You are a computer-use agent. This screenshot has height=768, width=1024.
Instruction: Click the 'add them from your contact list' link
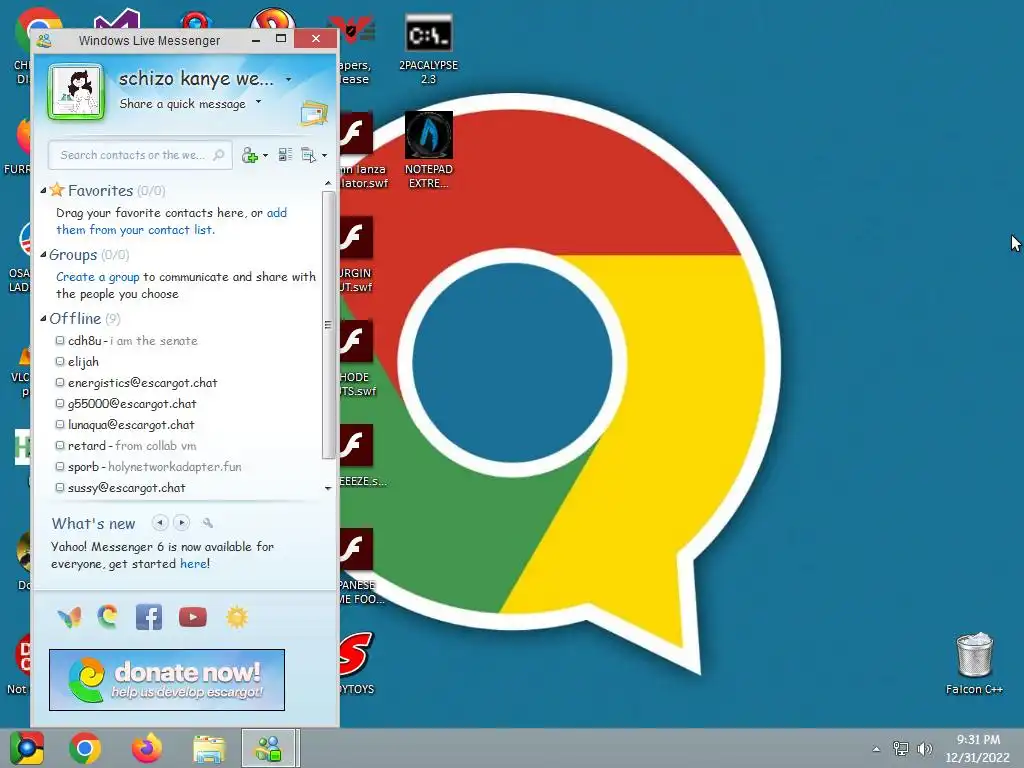171,221
